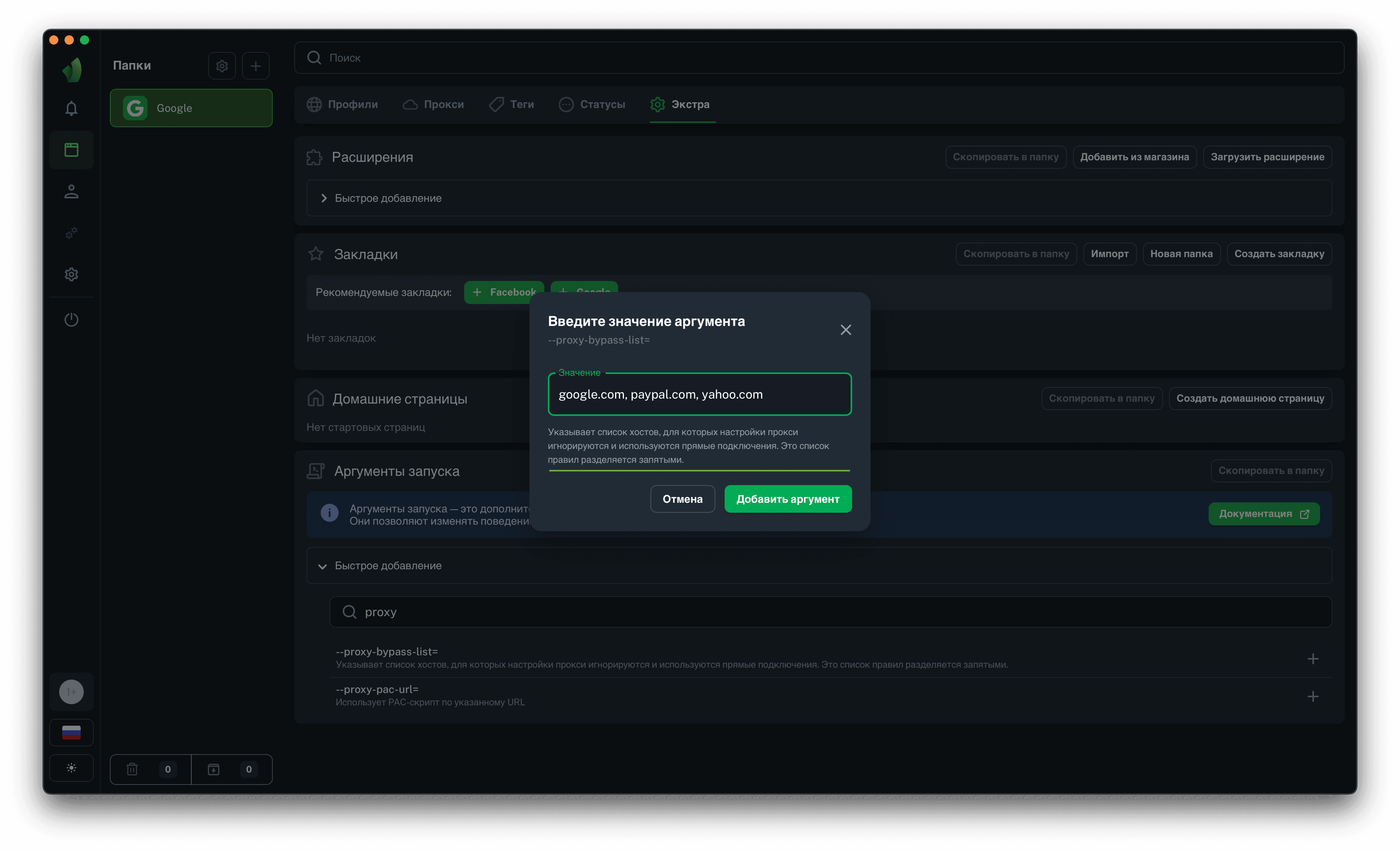Click the power icon in sidebar
This screenshot has height=851, width=1400.
pyautogui.click(x=71, y=319)
